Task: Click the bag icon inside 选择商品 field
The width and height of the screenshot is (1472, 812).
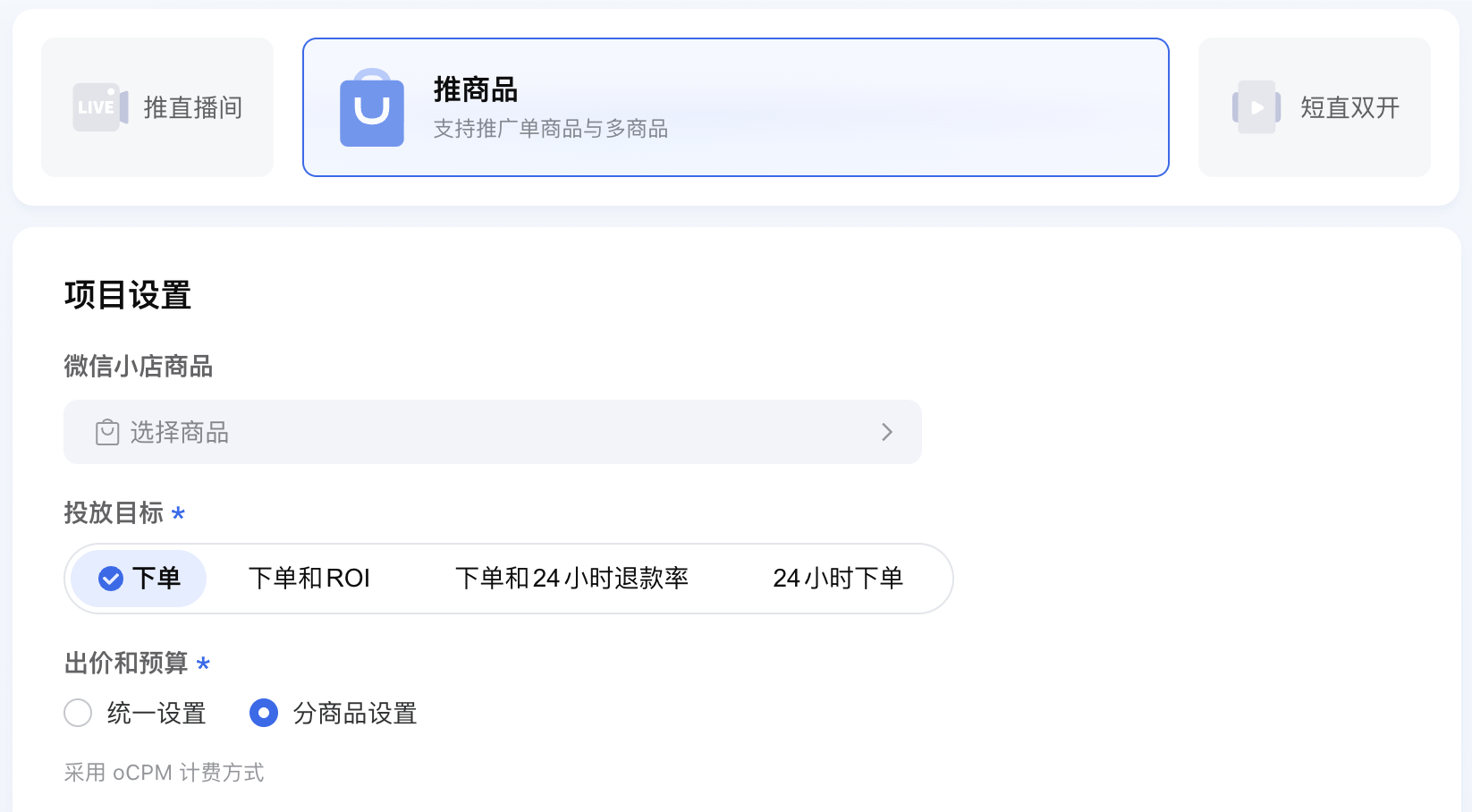Action: (x=106, y=432)
